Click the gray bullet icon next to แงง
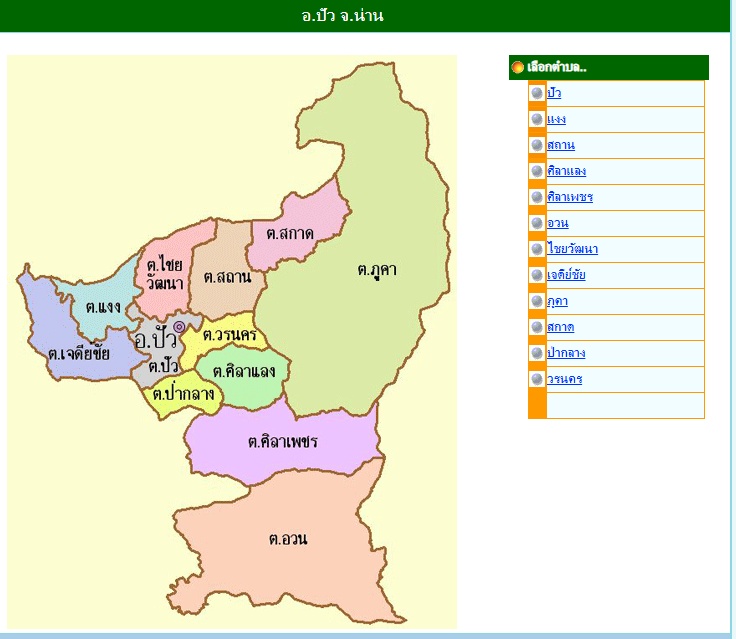The height and width of the screenshot is (639, 736). point(537,119)
